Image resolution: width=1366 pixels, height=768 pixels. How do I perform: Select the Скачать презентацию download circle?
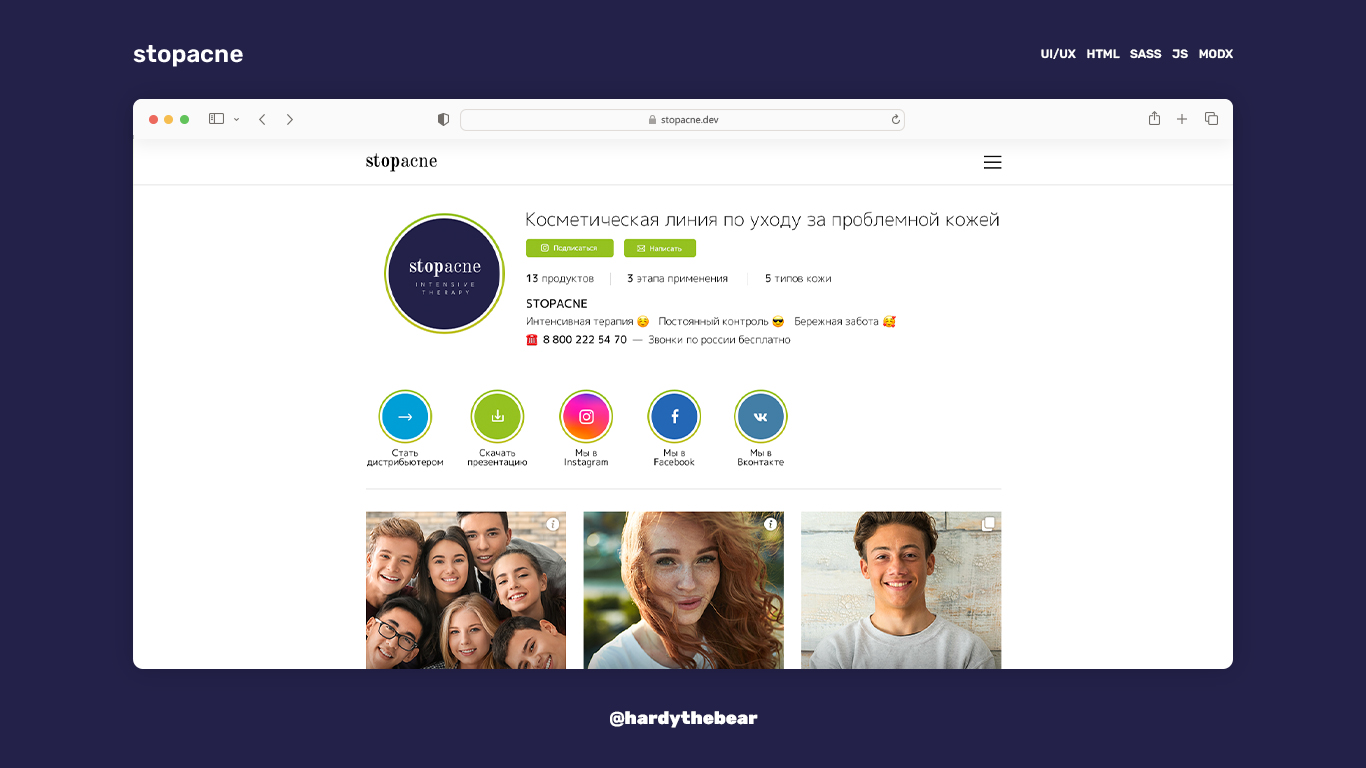click(x=497, y=417)
